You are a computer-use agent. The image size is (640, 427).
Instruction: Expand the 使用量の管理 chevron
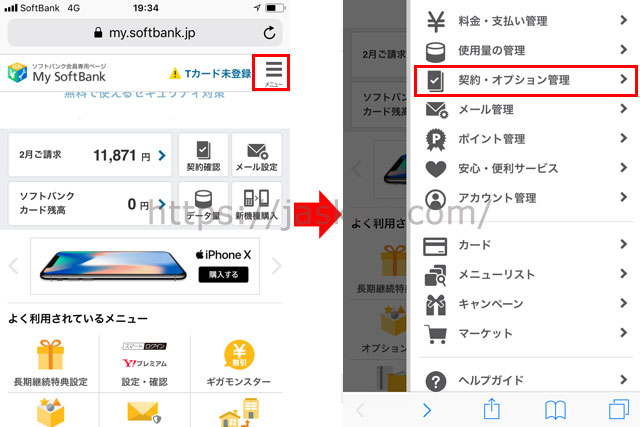[623, 50]
